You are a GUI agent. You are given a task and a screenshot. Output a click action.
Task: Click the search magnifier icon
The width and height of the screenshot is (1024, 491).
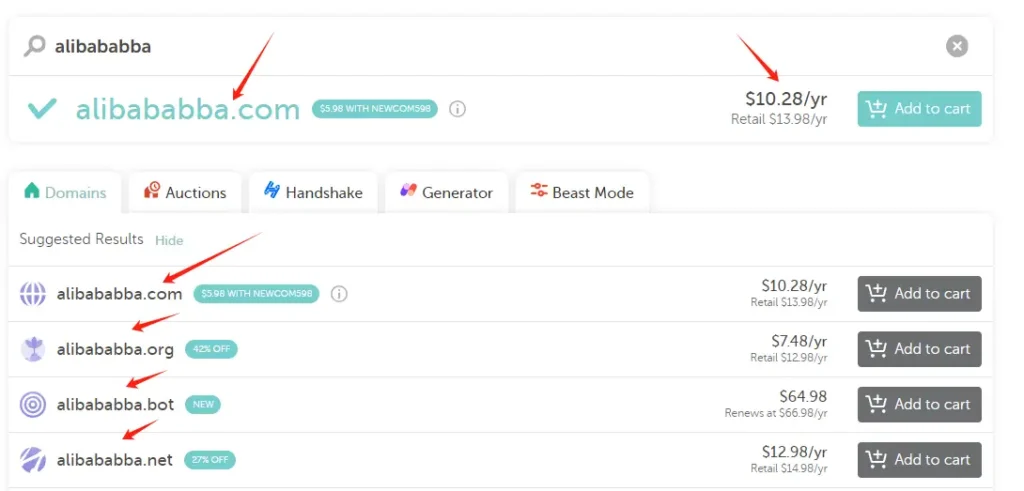pos(35,46)
